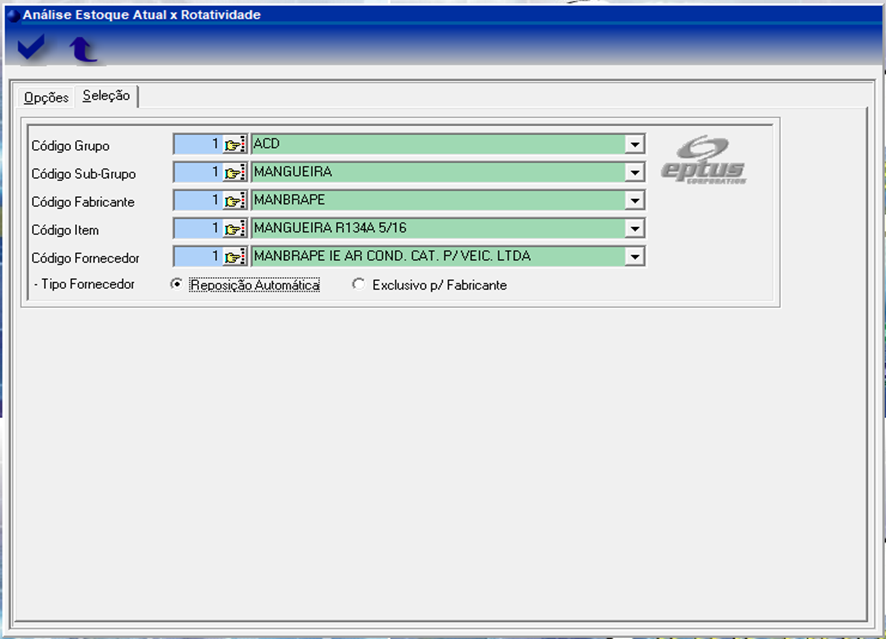
Task: Click the Código Grupo number input field
Action: [197, 145]
